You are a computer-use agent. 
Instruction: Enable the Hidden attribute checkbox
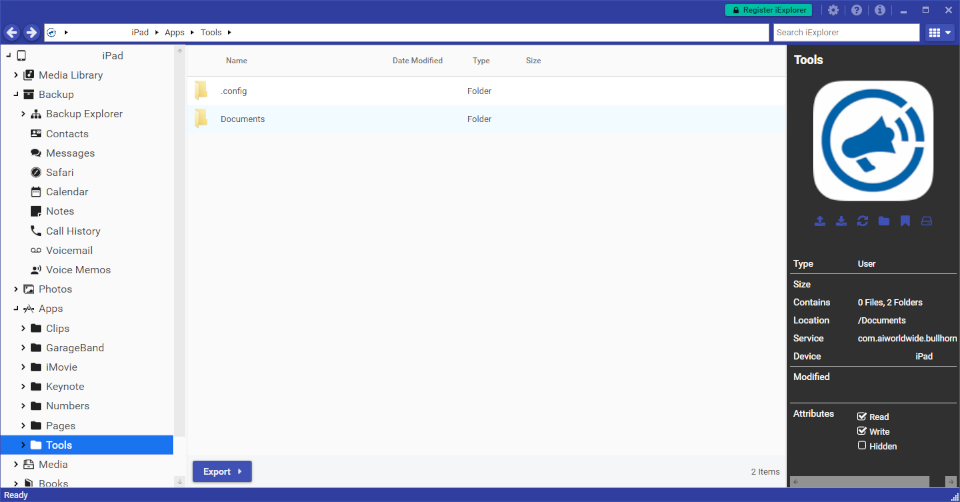[x=862, y=446]
